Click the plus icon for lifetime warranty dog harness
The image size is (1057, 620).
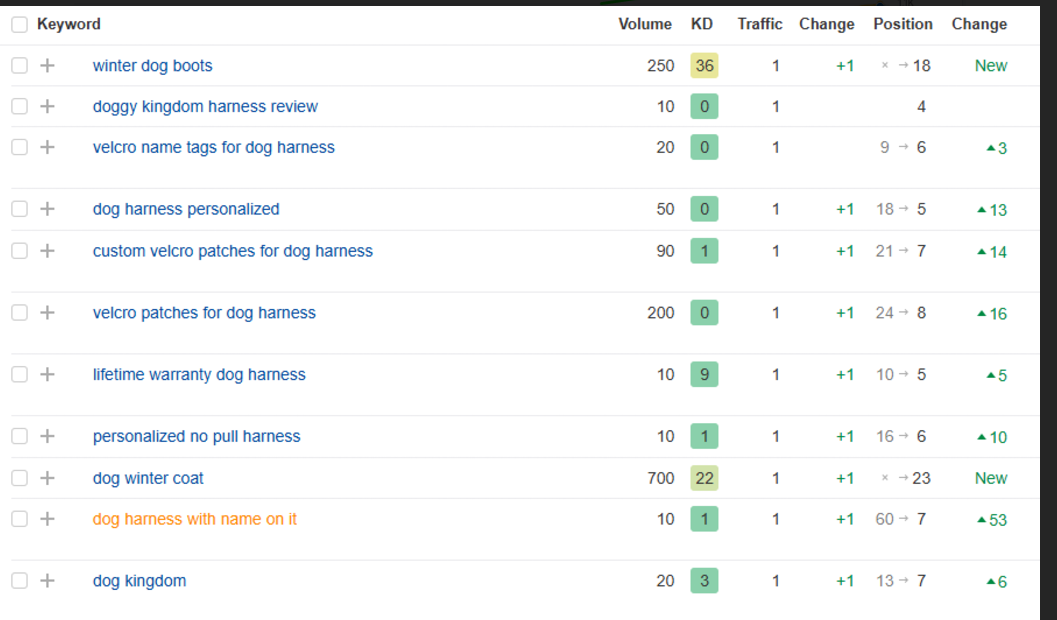tap(47, 375)
